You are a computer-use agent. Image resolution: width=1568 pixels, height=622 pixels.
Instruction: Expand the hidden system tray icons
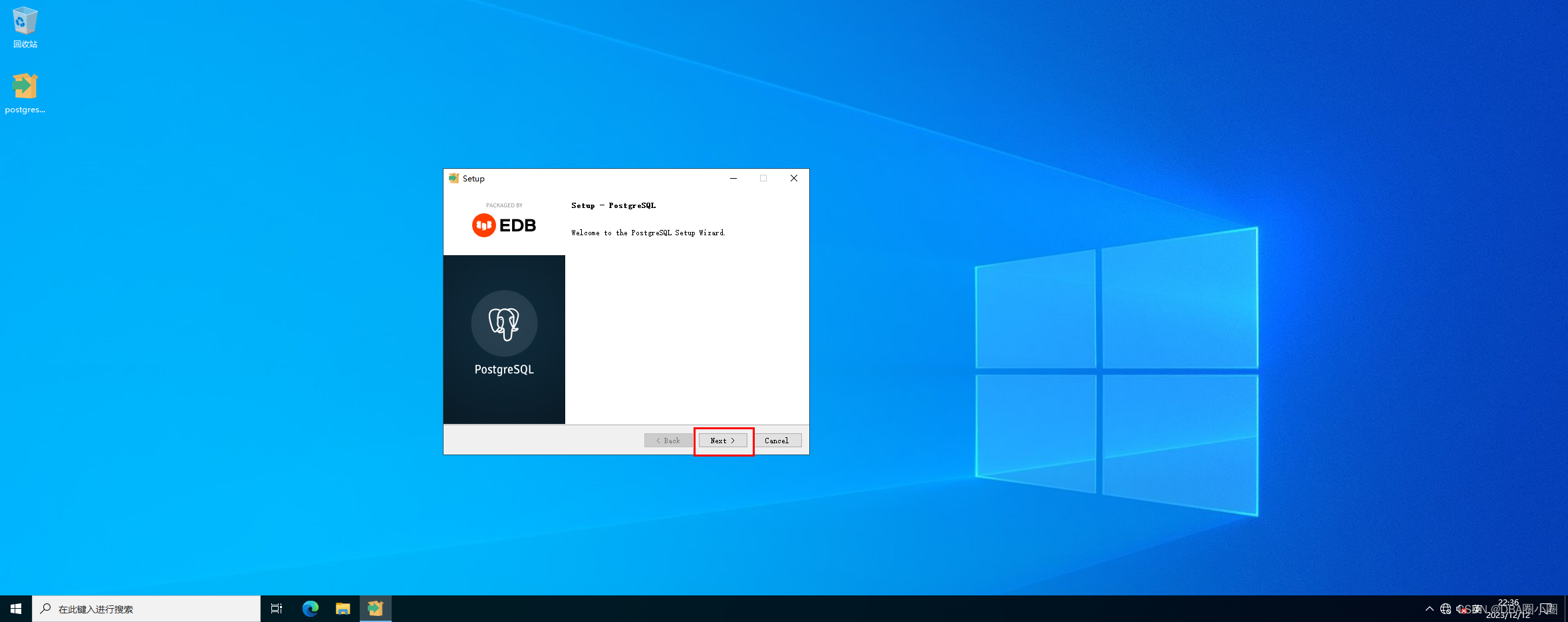tap(1430, 609)
